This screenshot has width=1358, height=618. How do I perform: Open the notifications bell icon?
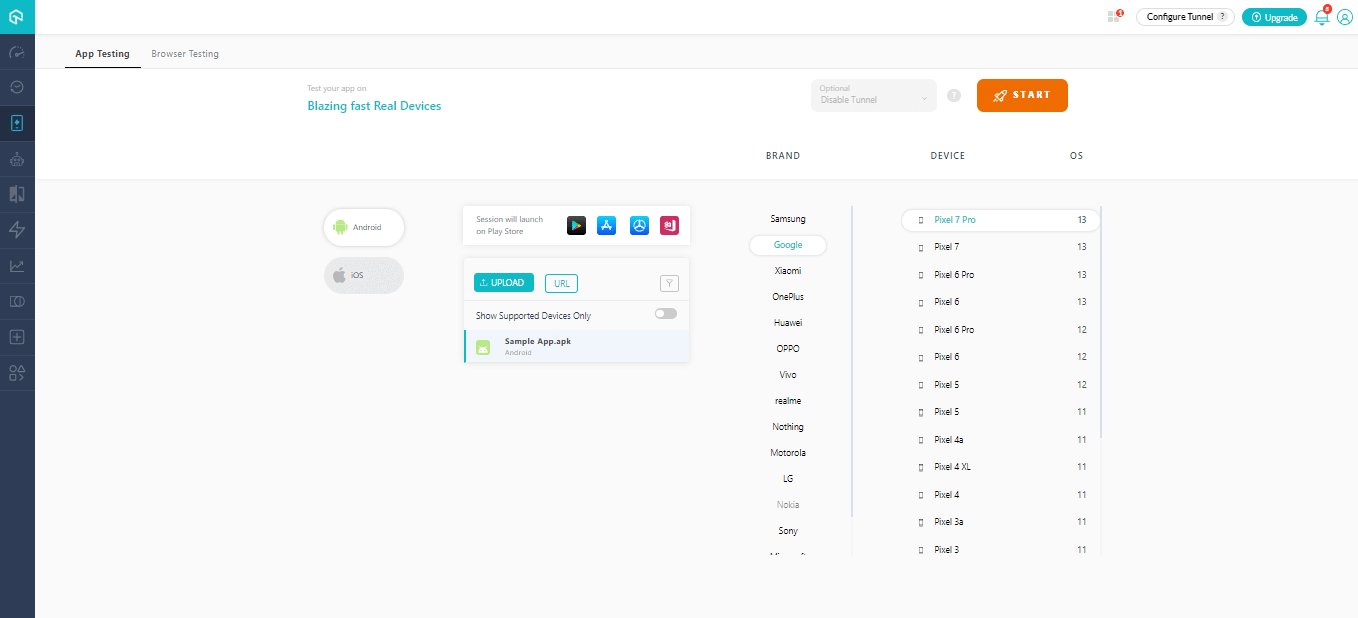coord(1322,16)
